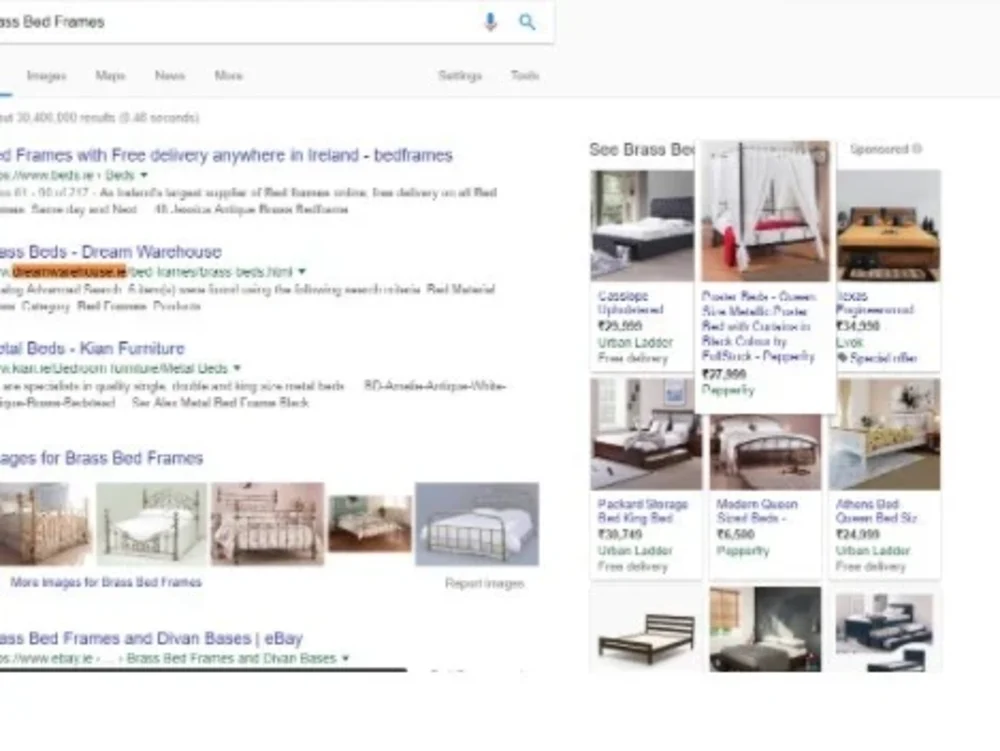Viewport: 1000px width, 751px height.
Task: Switch to the News tab
Action: coord(170,76)
